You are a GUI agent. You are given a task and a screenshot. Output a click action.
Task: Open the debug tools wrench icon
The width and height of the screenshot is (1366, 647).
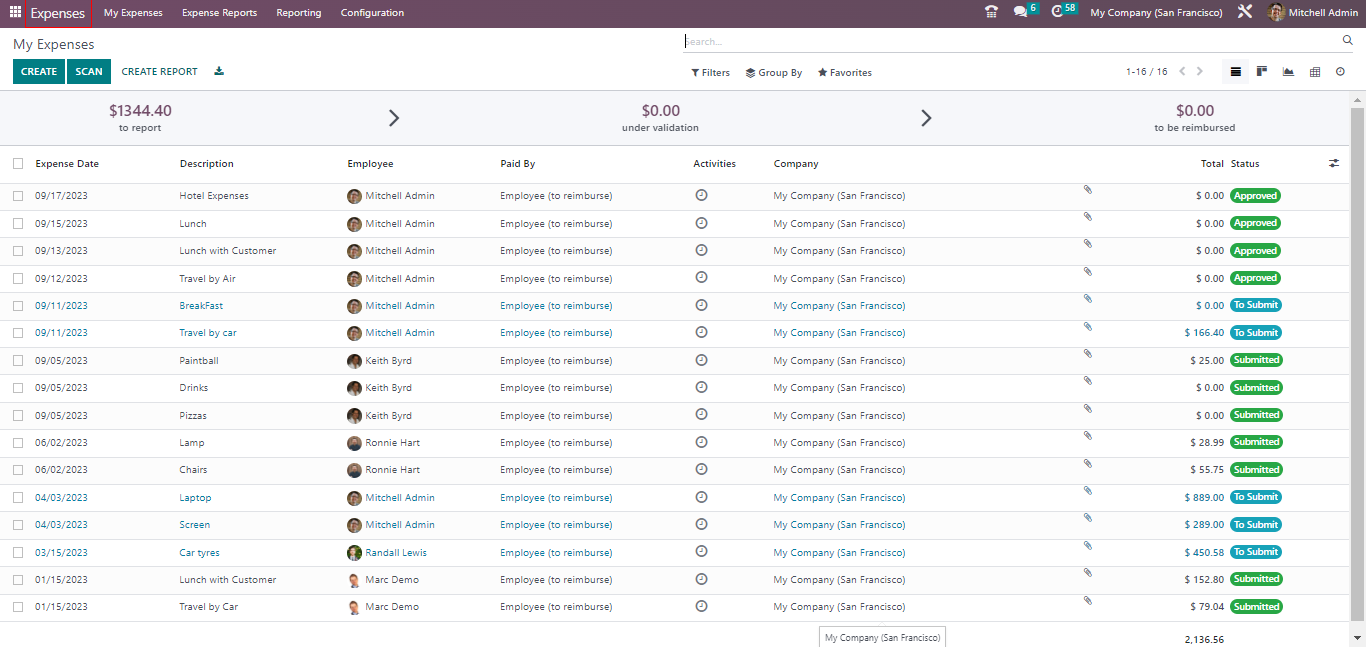pos(1244,13)
